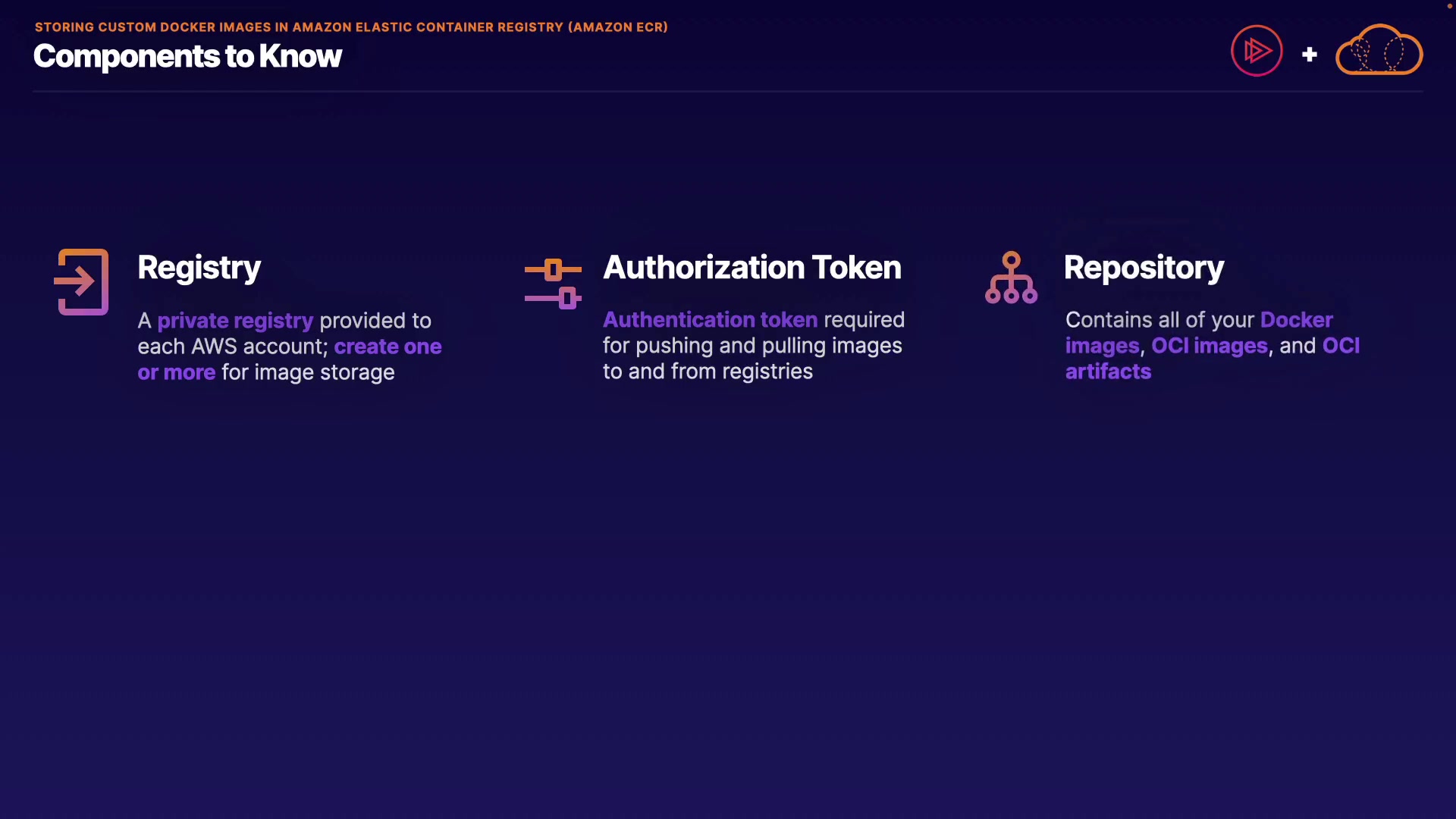Click the Pluralsight play logo
1456x819 pixels.
[x=1257, y=52]
